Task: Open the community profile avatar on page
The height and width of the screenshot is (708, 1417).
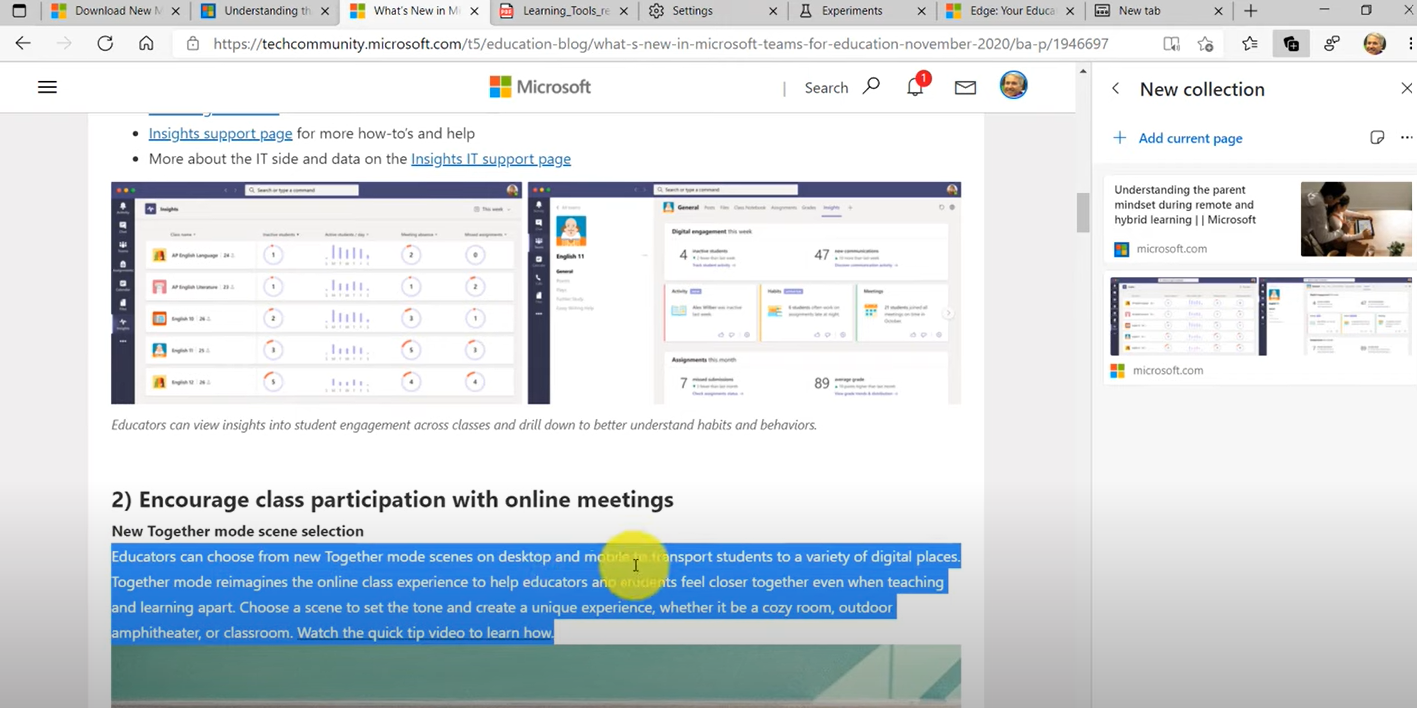Action: tap(1014, 86)
